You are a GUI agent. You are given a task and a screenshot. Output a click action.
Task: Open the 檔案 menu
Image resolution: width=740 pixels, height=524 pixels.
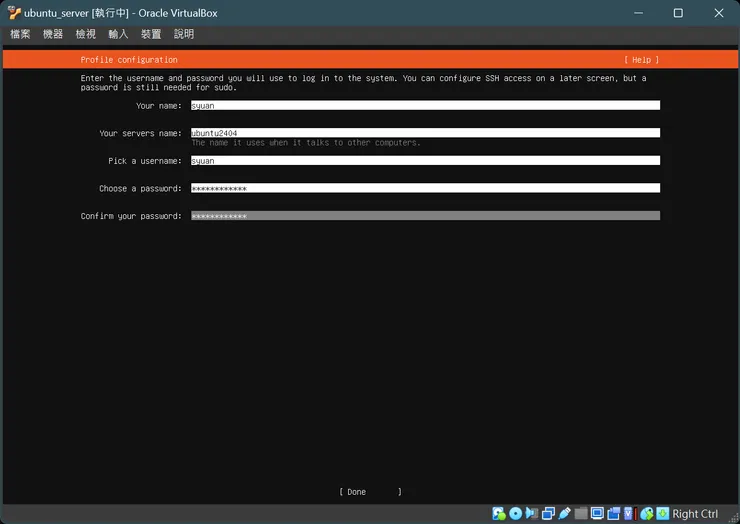coord(20,34)
